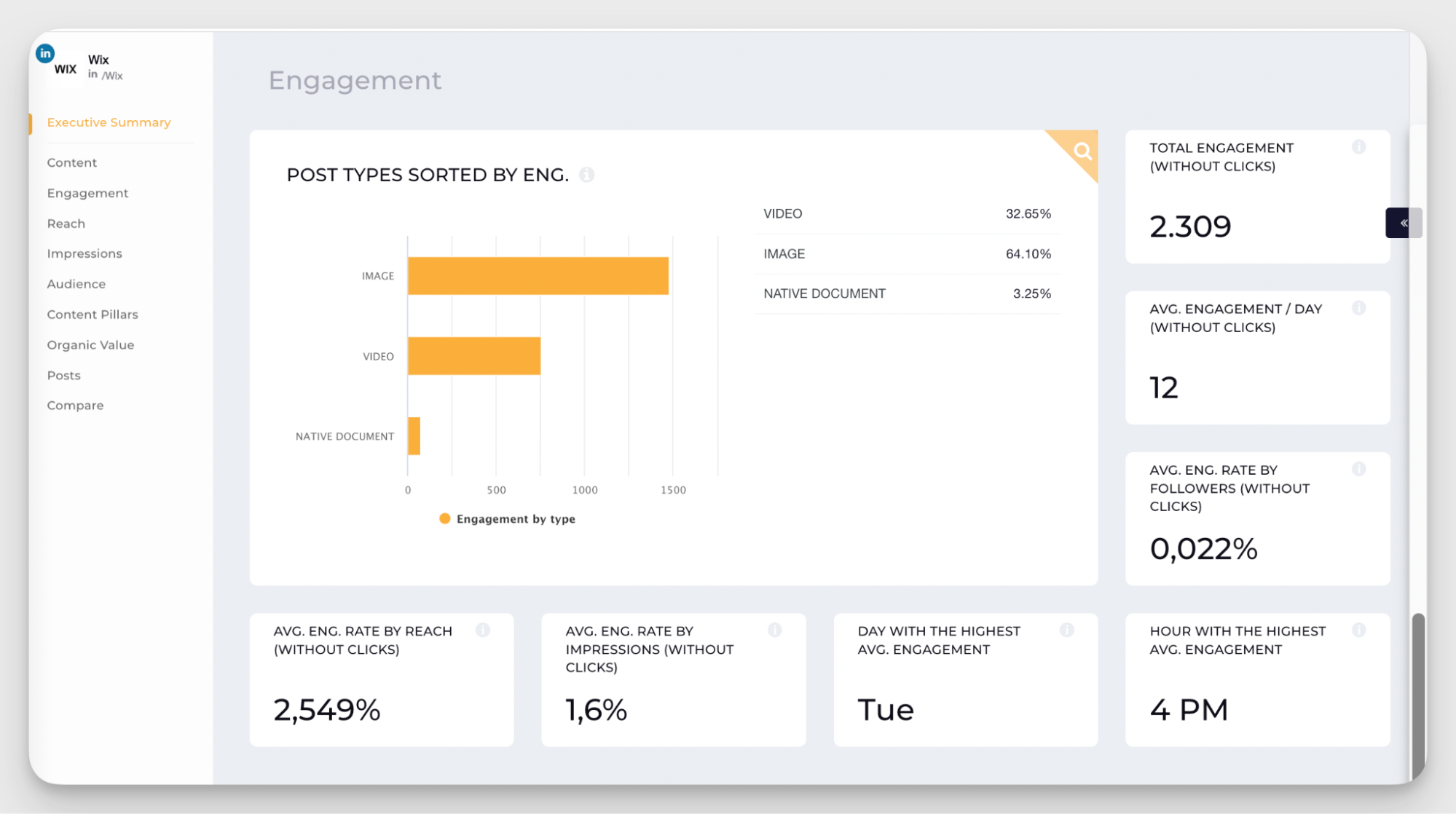The width and height of the screenshot is (1456, 814).
Task: Collapse the right metrics panel with the chevron
Action: tap(1403, 223)
